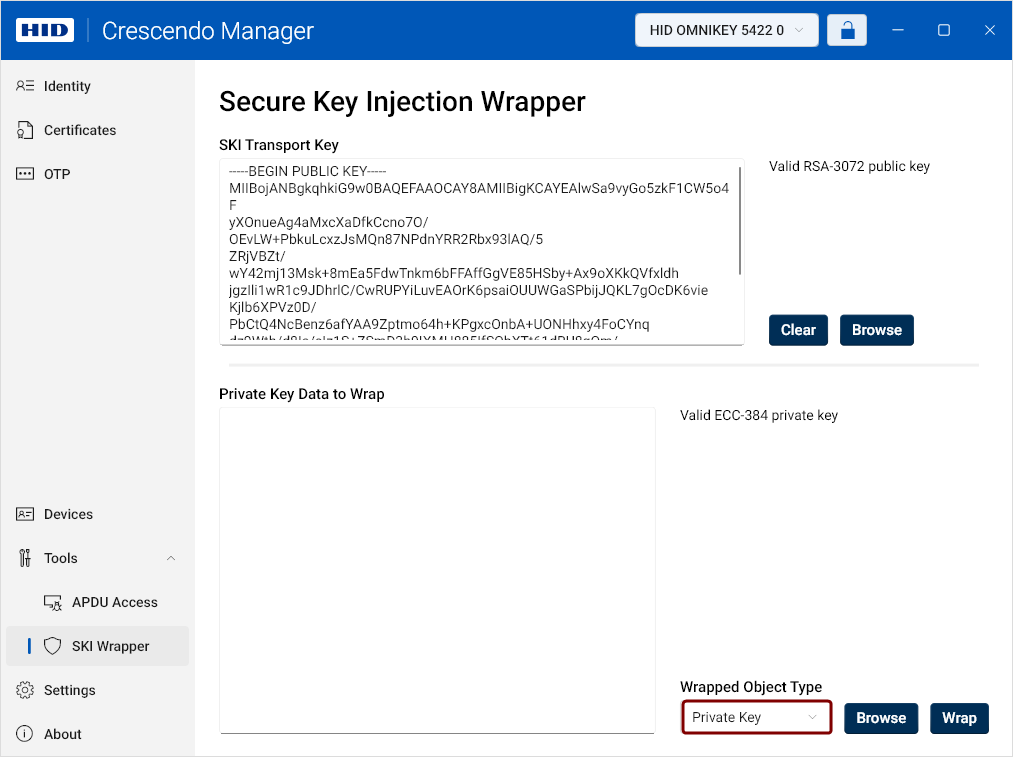1013x757 pixels.
Task: Browse for an SKI Transport Key file
Action: coord(877,330)
